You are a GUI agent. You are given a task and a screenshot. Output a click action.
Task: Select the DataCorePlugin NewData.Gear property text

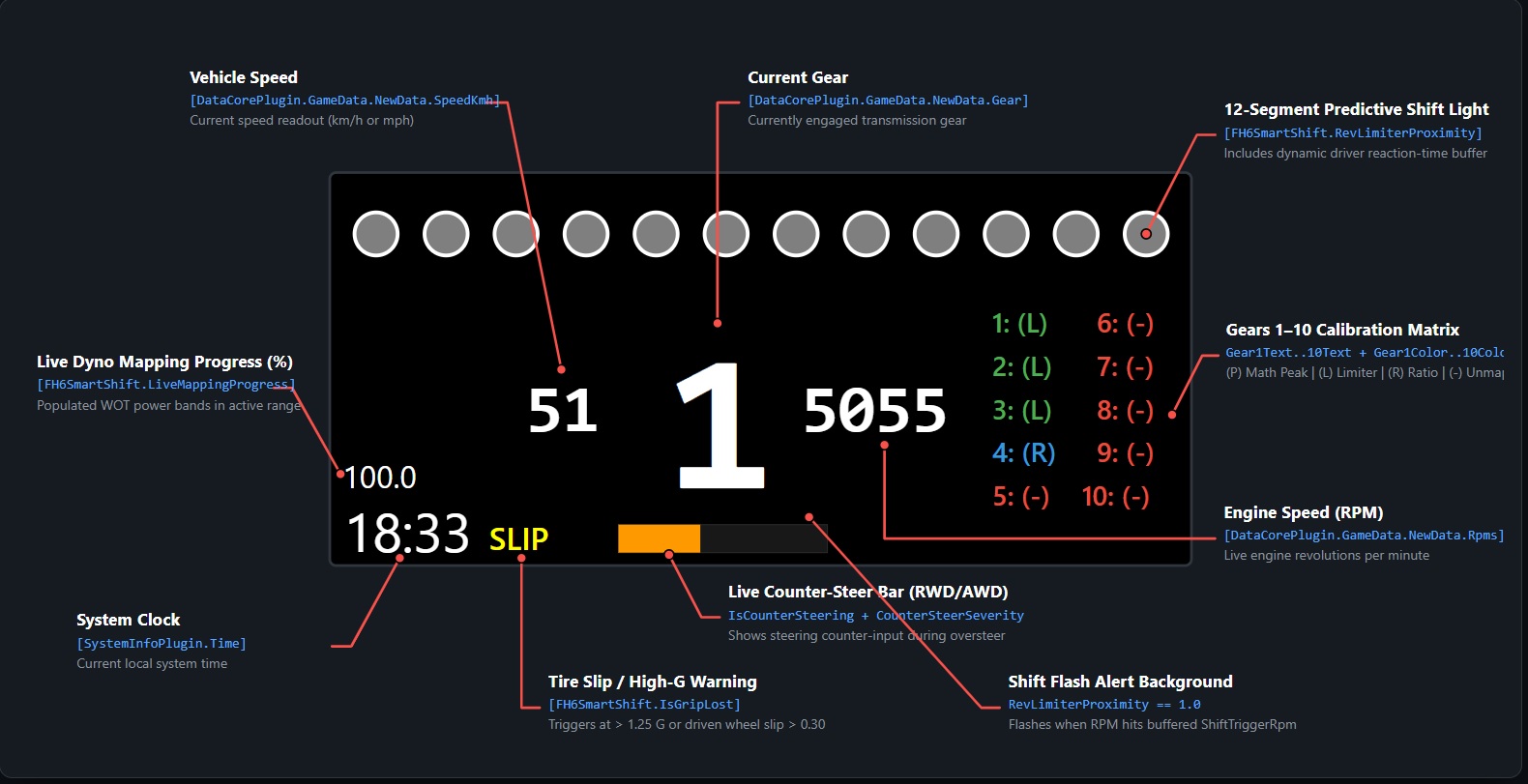click(x=888, y=101)
